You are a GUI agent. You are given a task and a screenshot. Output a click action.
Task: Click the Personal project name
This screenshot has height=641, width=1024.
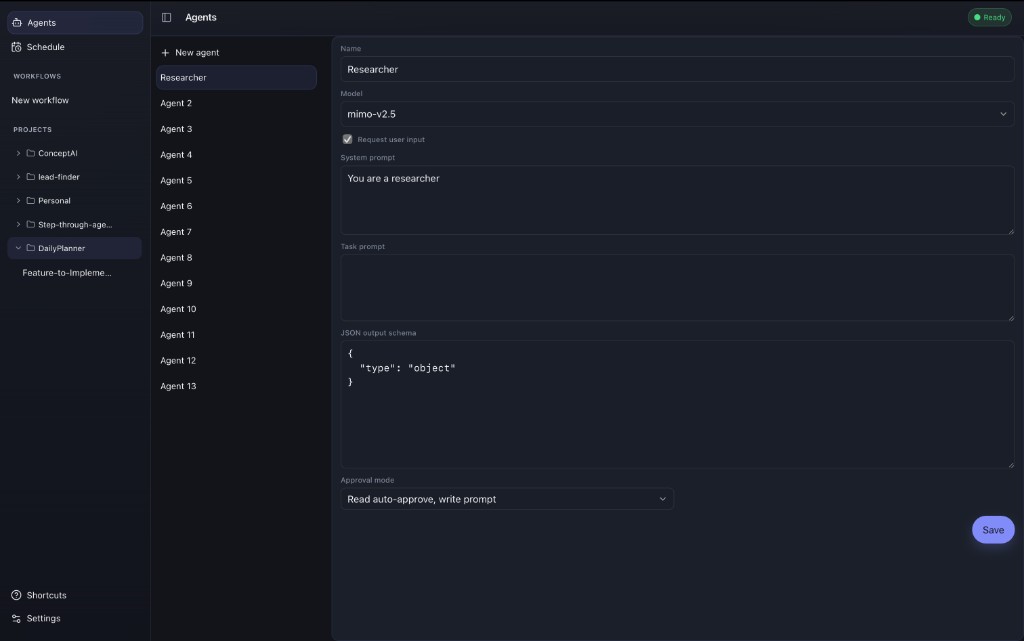(54, 200)
